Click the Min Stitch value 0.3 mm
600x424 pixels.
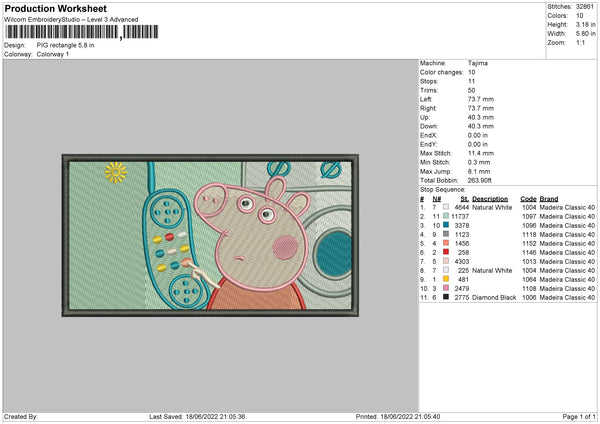[479, 162]
